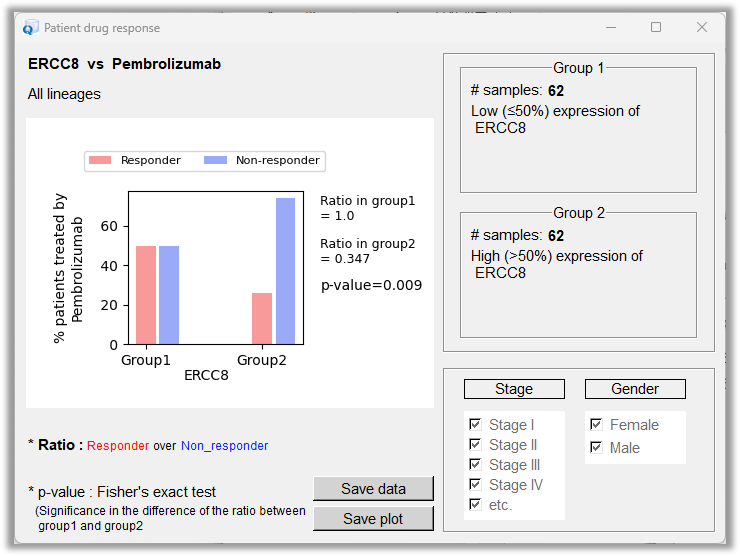
Task: Toggle the Stage I checkbox
Action: click(475, 424)
